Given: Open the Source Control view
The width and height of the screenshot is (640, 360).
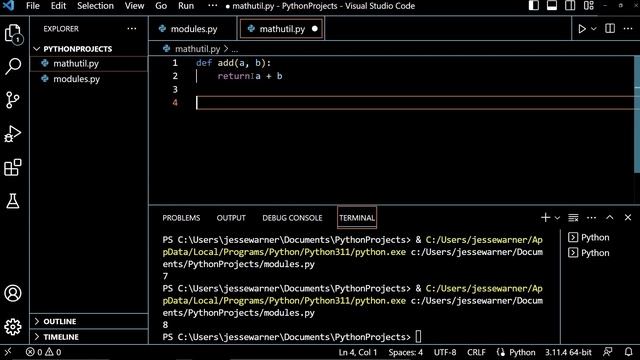Looking at the screenshot, I should pos(13,100).
